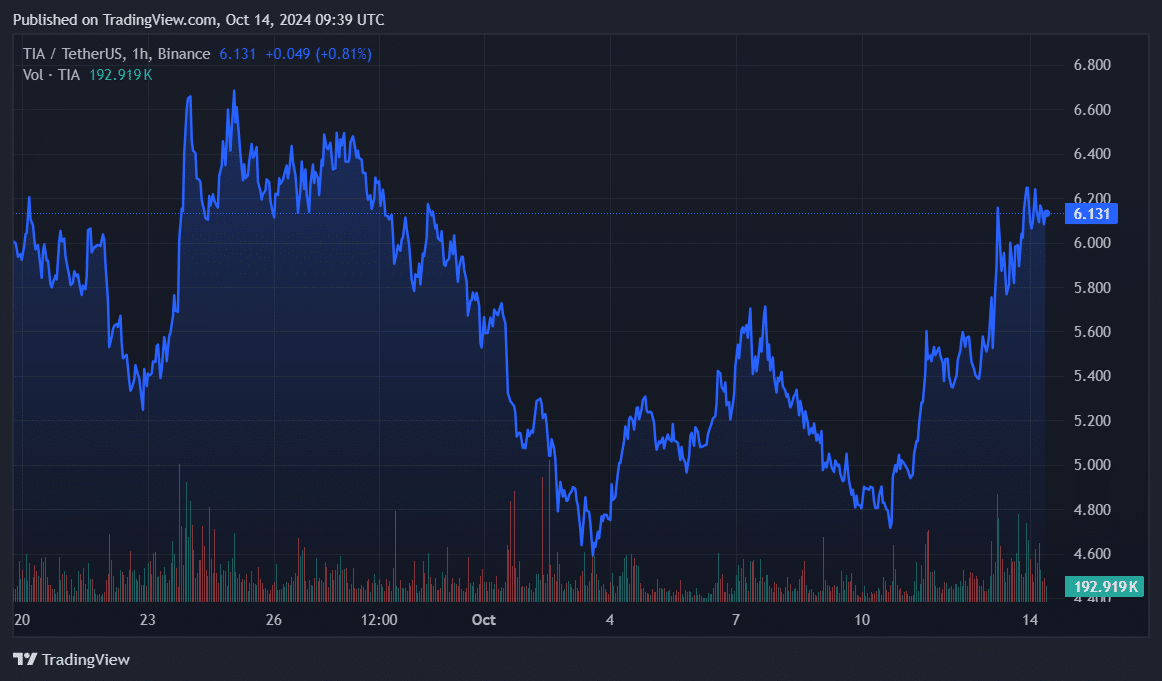Click the 12:00 time axis label
Viewport: 1162px width, 681px height.
pos(378,620)
